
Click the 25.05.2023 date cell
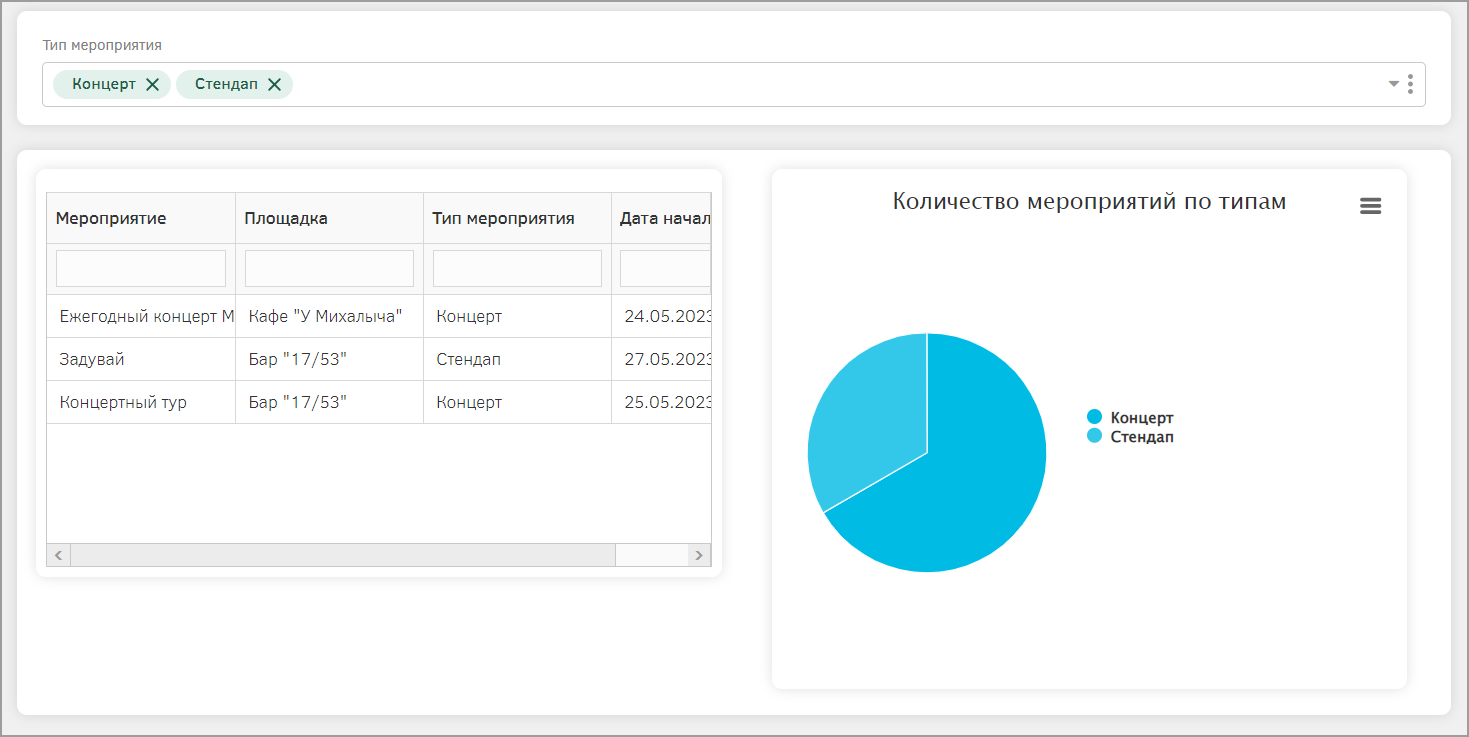pyautogui.click(x=662, y=402)
